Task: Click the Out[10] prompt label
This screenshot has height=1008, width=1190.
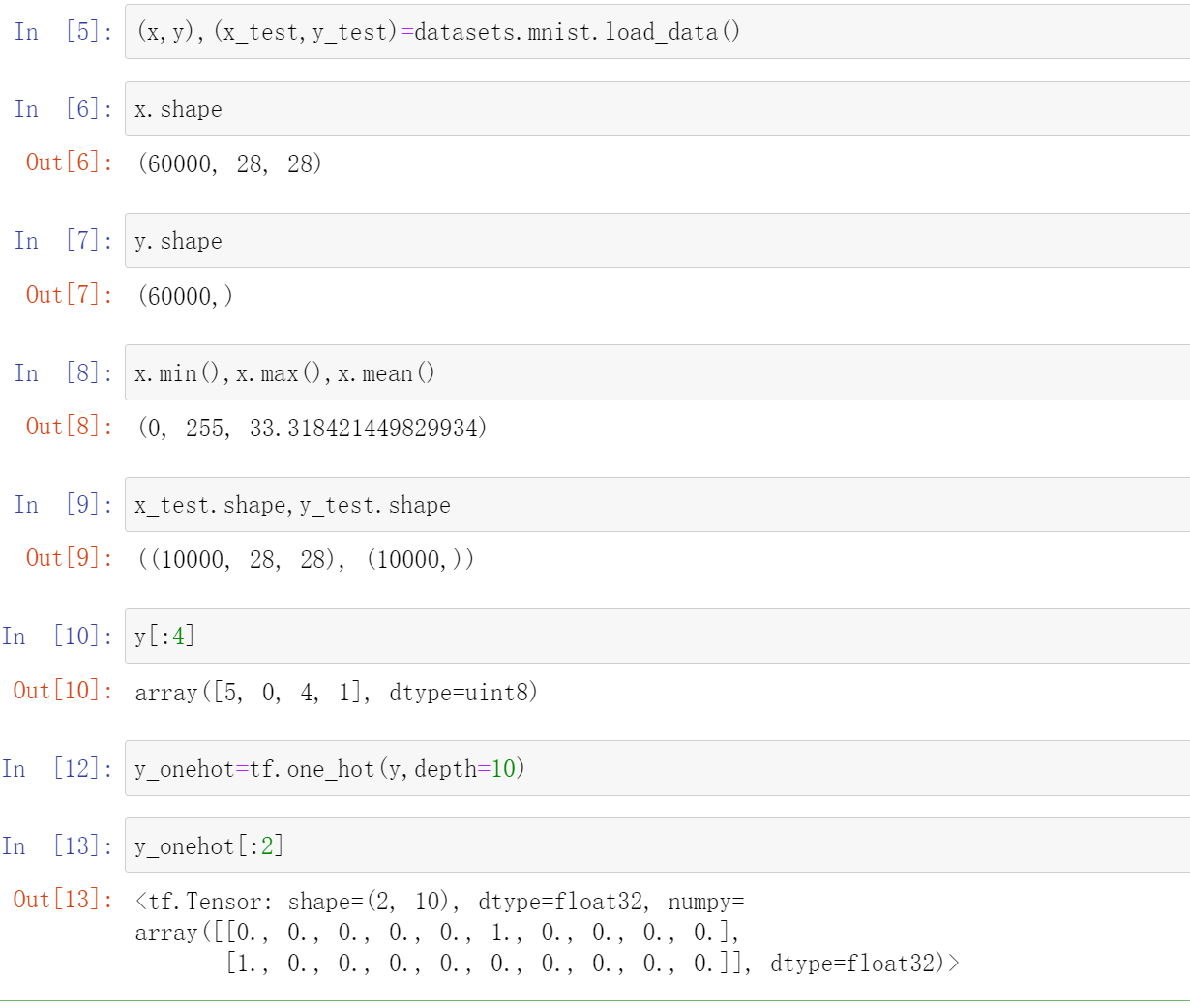Action: pos(63,691)
